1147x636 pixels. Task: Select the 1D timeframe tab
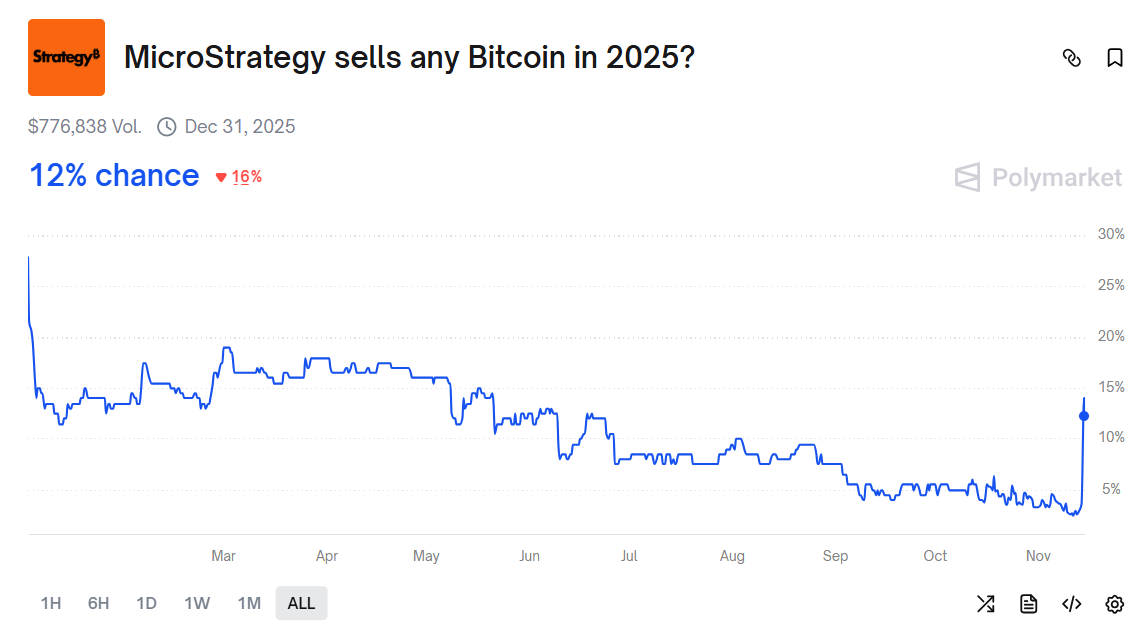(x=146, y=603)
